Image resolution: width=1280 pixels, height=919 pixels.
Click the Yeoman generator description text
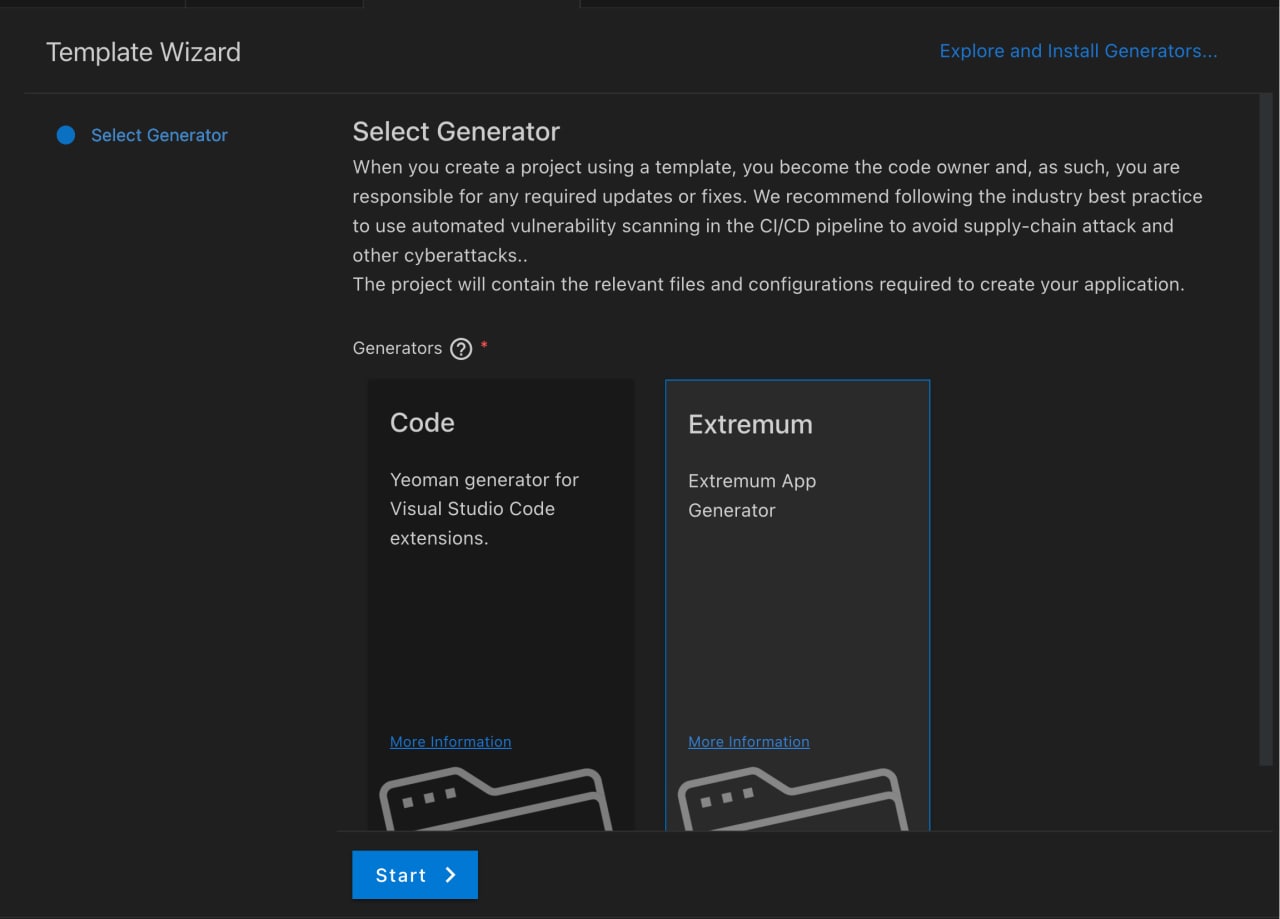484,508
